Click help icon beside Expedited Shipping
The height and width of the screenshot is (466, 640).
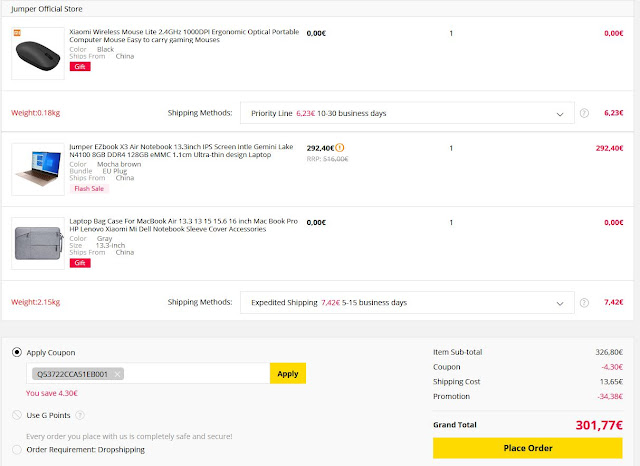pos(584,302)
